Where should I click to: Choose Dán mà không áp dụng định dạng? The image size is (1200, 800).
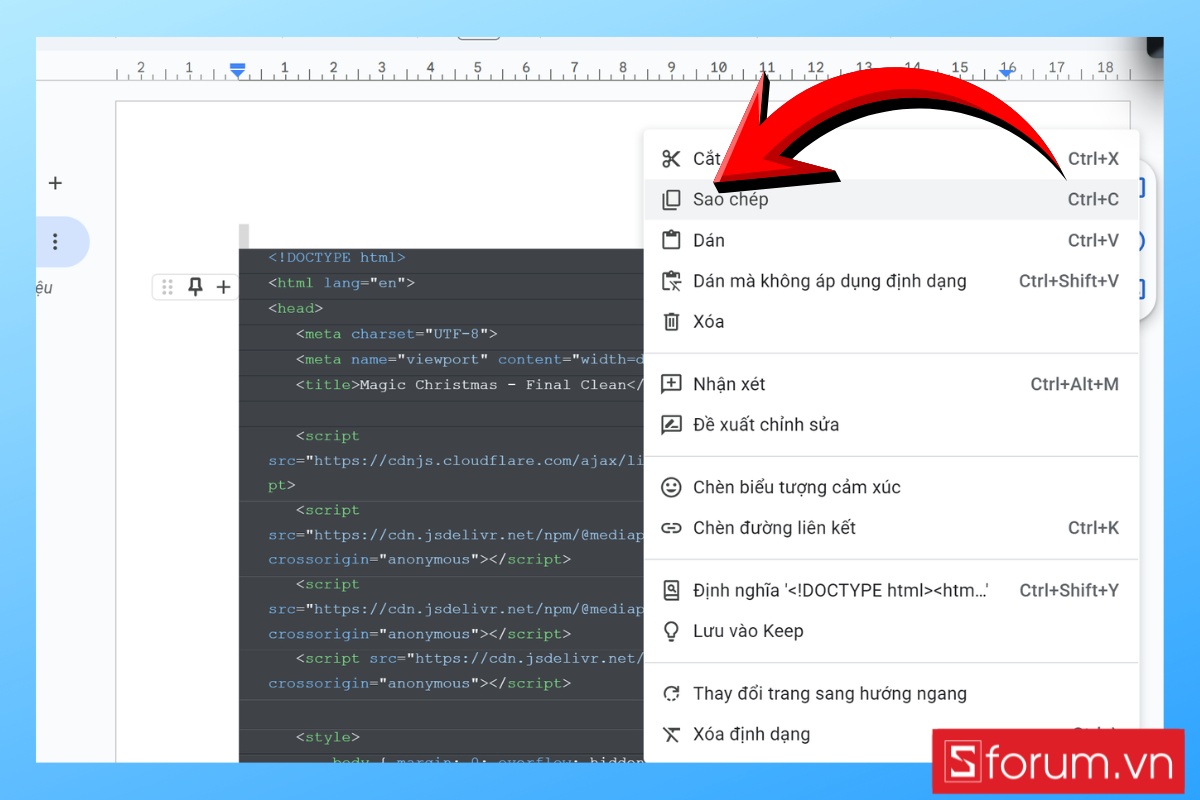click(x=830, y=281)
